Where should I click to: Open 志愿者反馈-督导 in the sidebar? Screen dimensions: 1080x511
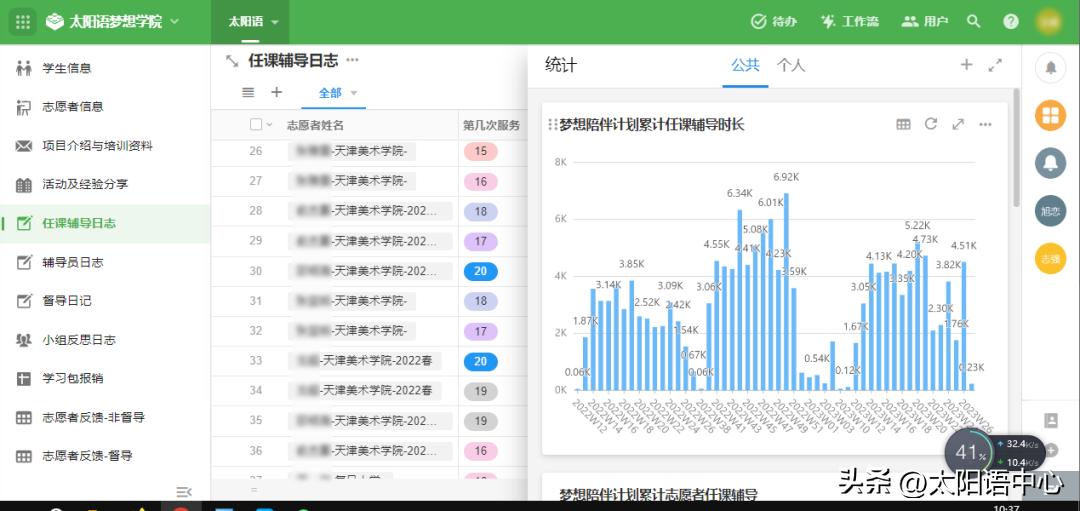pyautogui.click(x=105, y=456)
